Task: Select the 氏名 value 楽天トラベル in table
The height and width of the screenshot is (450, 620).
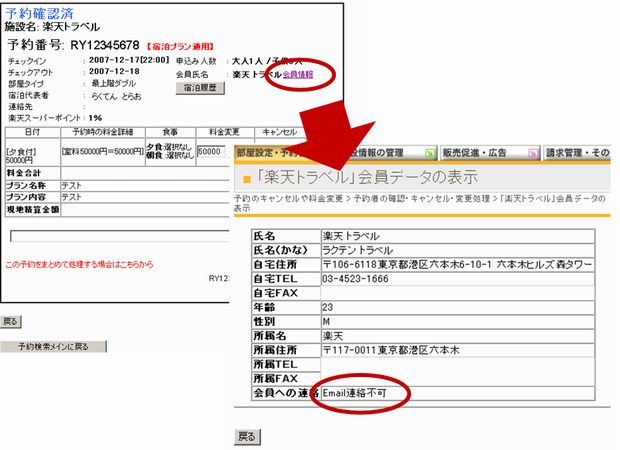Action: click(x=351, y=236)
